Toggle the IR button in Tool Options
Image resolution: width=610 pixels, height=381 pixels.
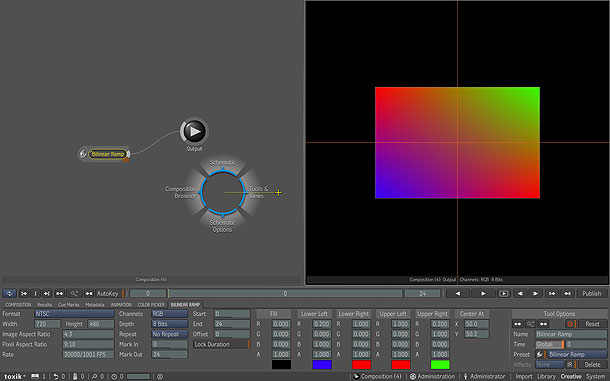pos(570,365)
